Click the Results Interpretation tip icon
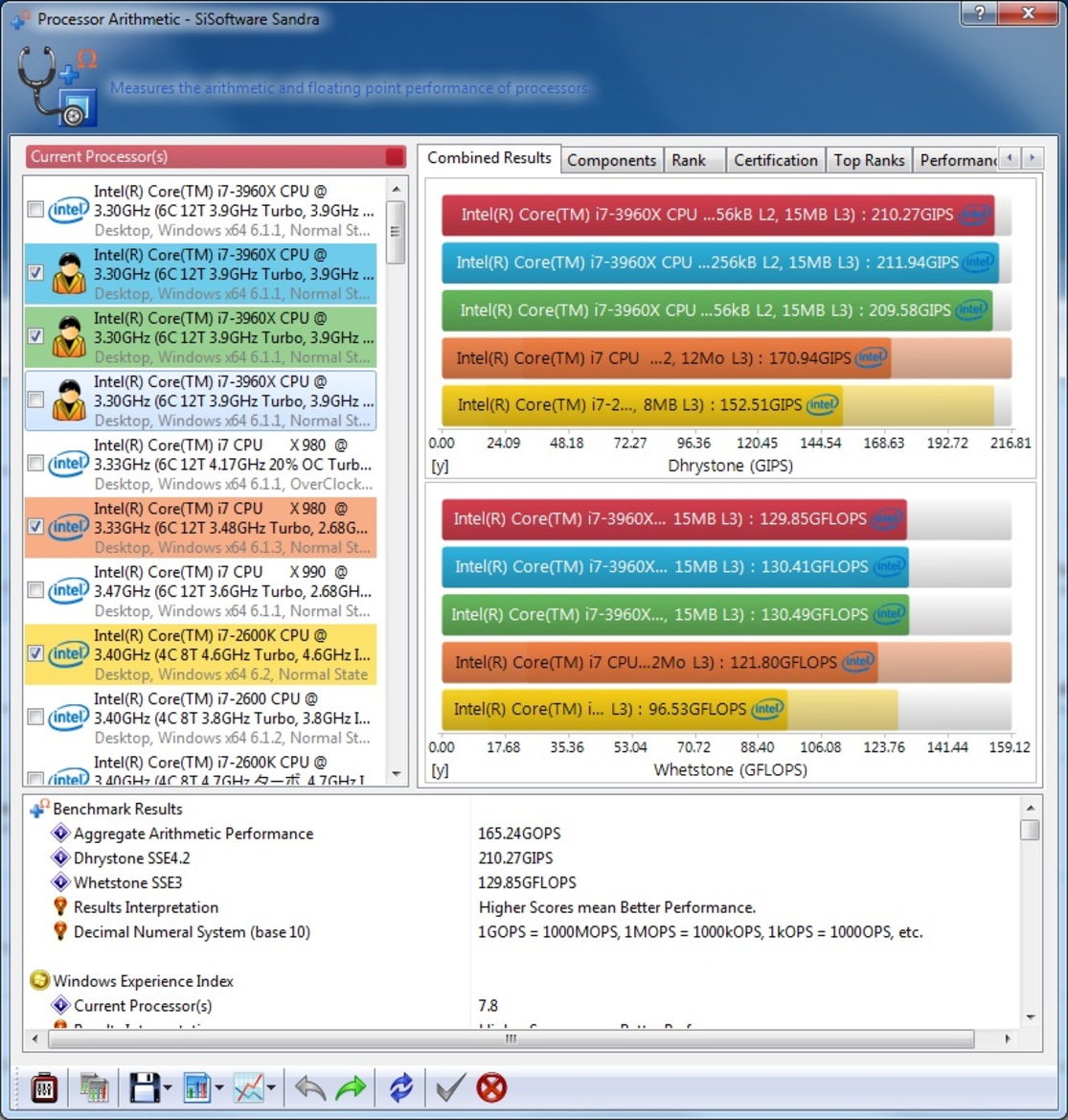The height and width of the screenshot is (1120, 1068). (x=60, y=906)
